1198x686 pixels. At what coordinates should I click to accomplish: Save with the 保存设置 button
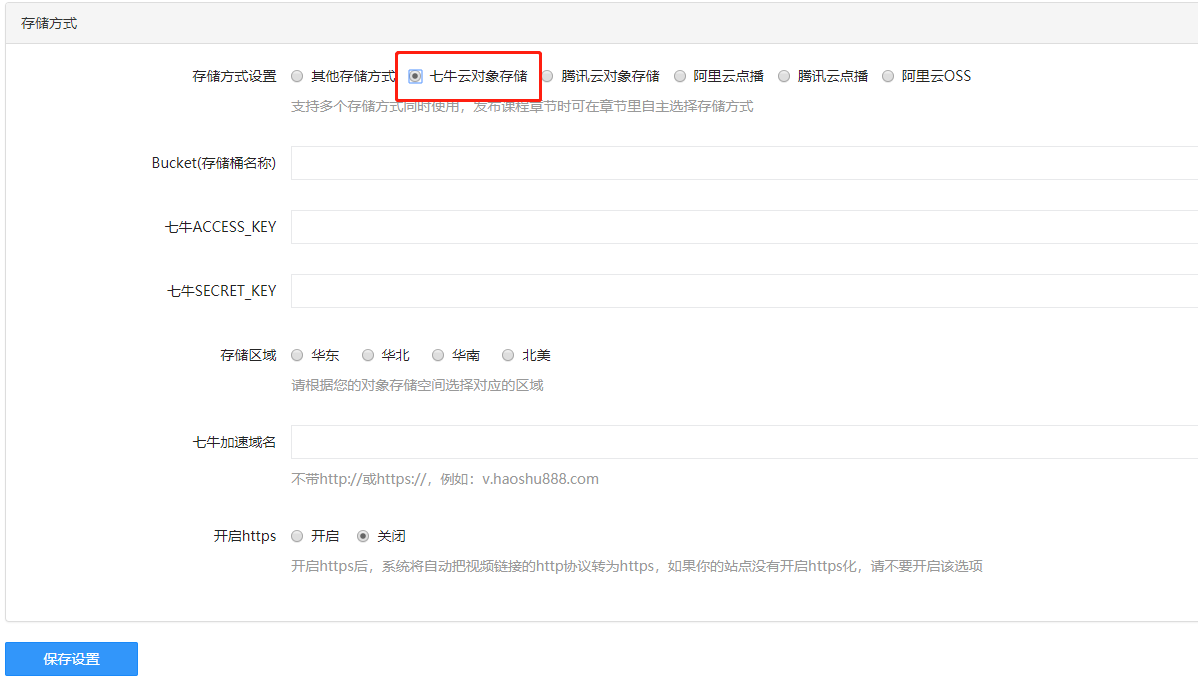(72, 658)
